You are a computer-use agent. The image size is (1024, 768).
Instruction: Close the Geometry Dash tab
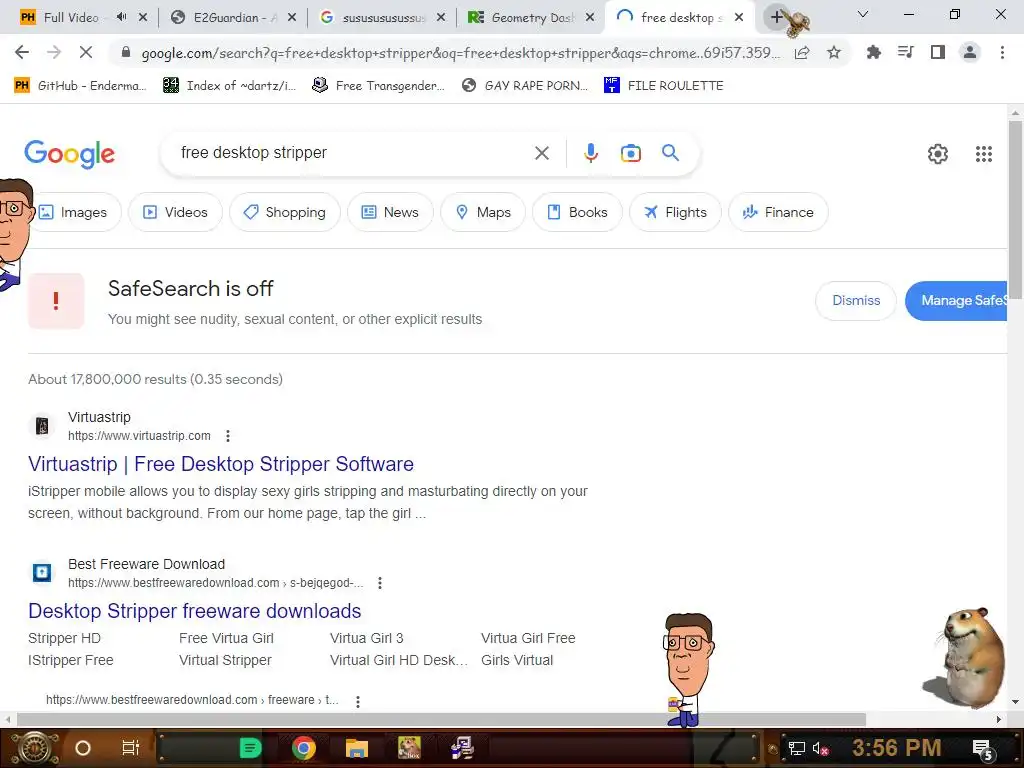(590, 17)
